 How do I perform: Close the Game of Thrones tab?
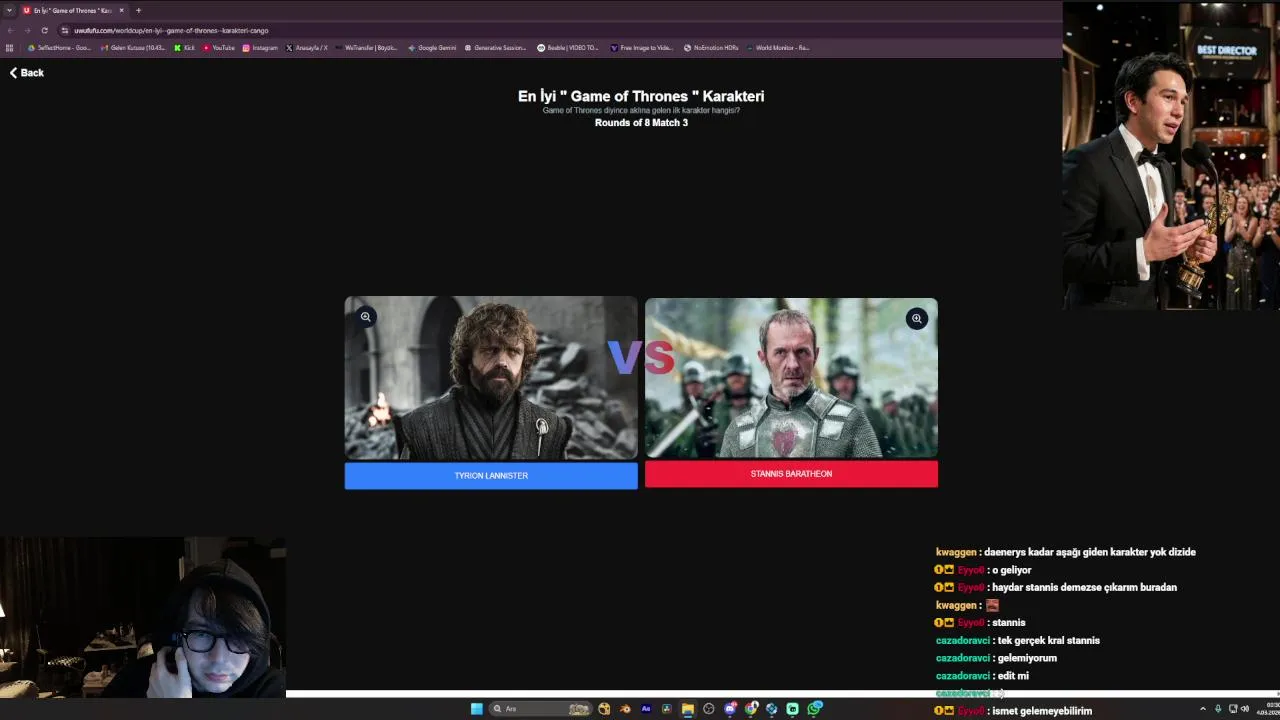(122, 10)
